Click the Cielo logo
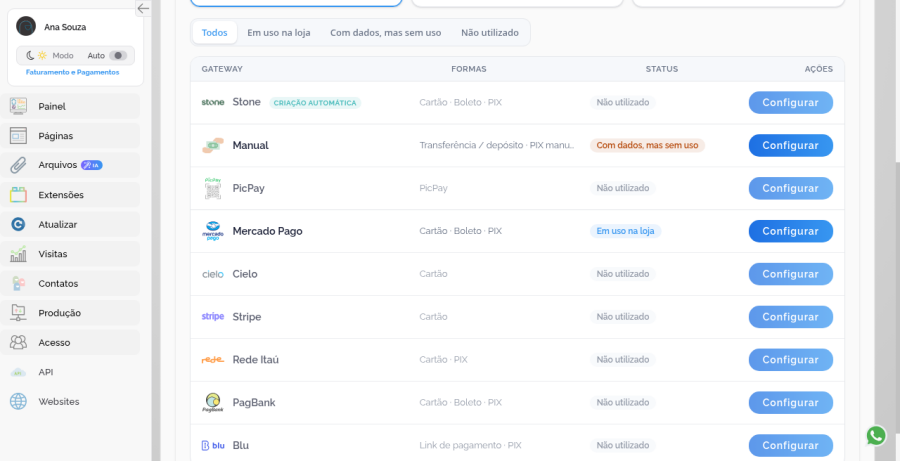 point(213,274)
